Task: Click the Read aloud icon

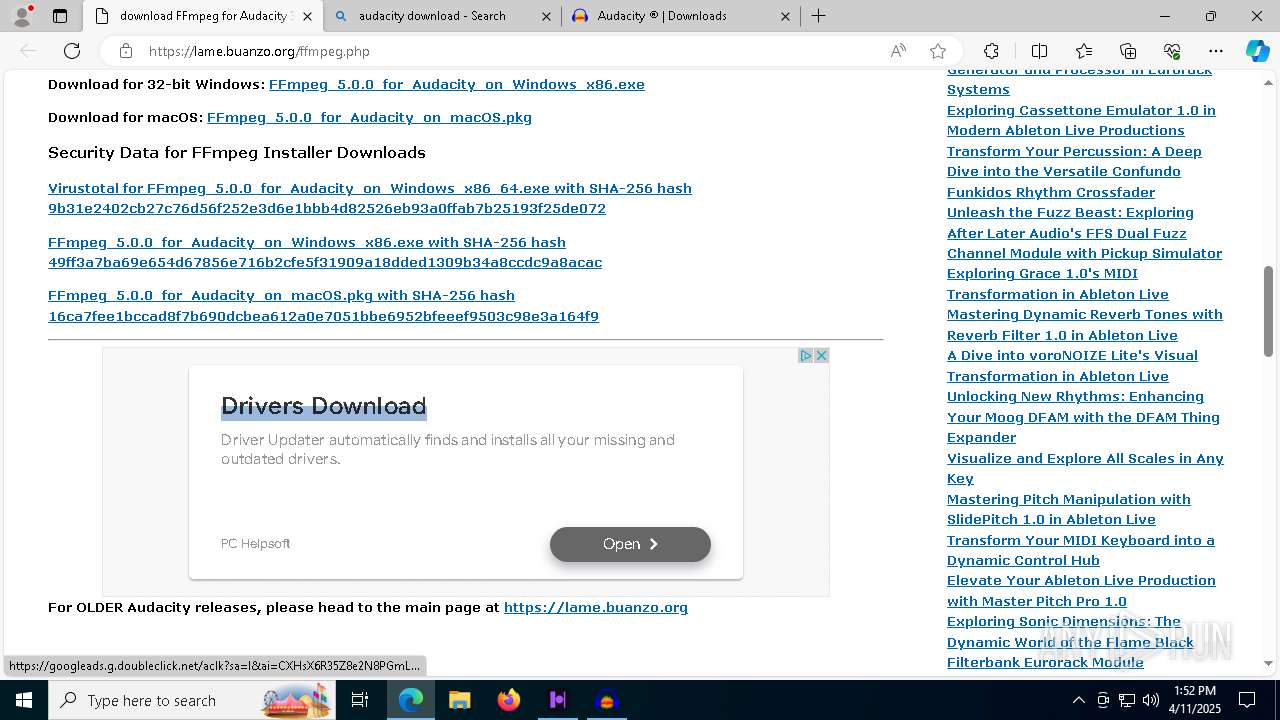Action: pyautogui.click(x=898, y=51)
